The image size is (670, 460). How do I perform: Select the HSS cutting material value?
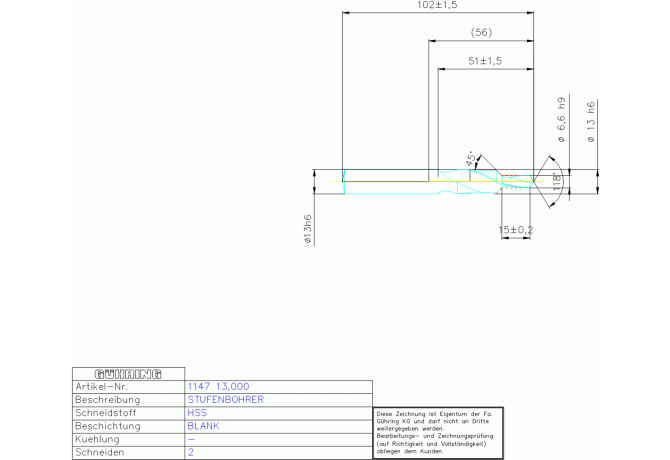coord(197,413)
